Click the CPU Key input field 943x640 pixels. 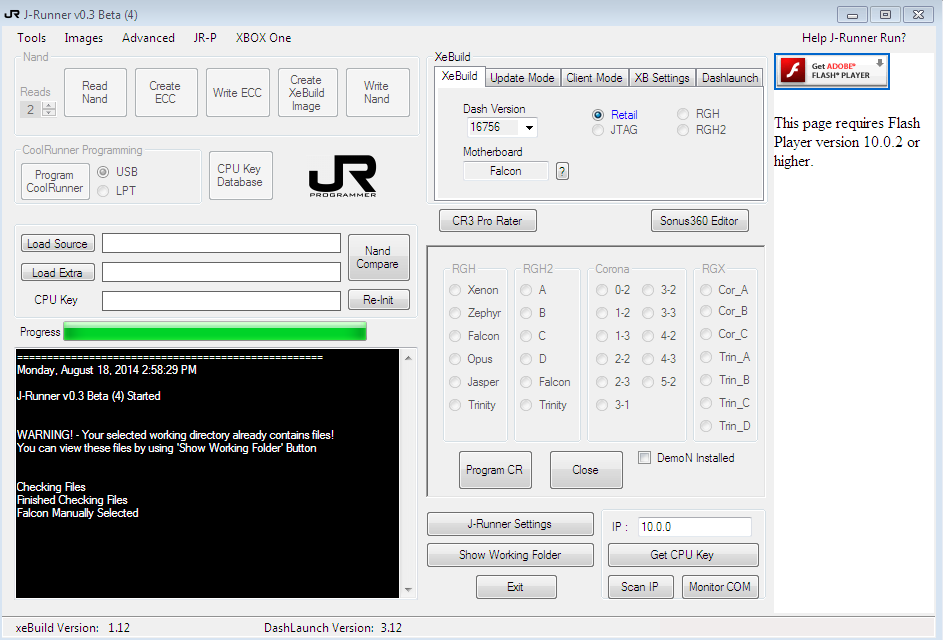point(221,301)
